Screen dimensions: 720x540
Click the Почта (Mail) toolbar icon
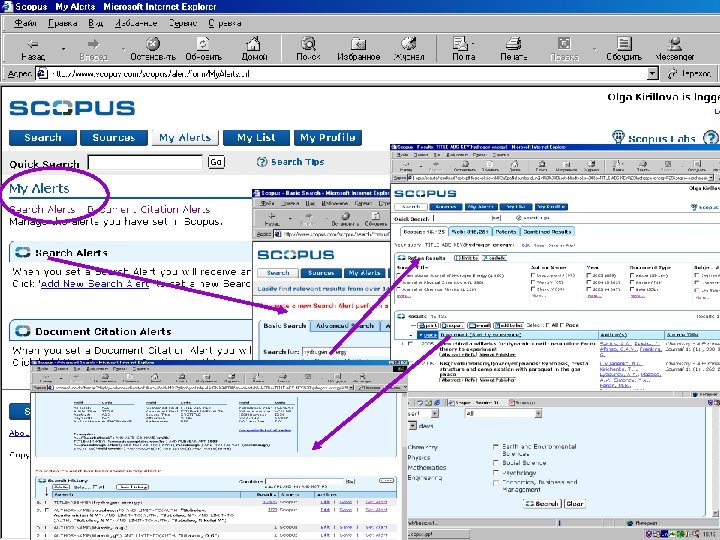pyautogui.click(x=460, y=44)
